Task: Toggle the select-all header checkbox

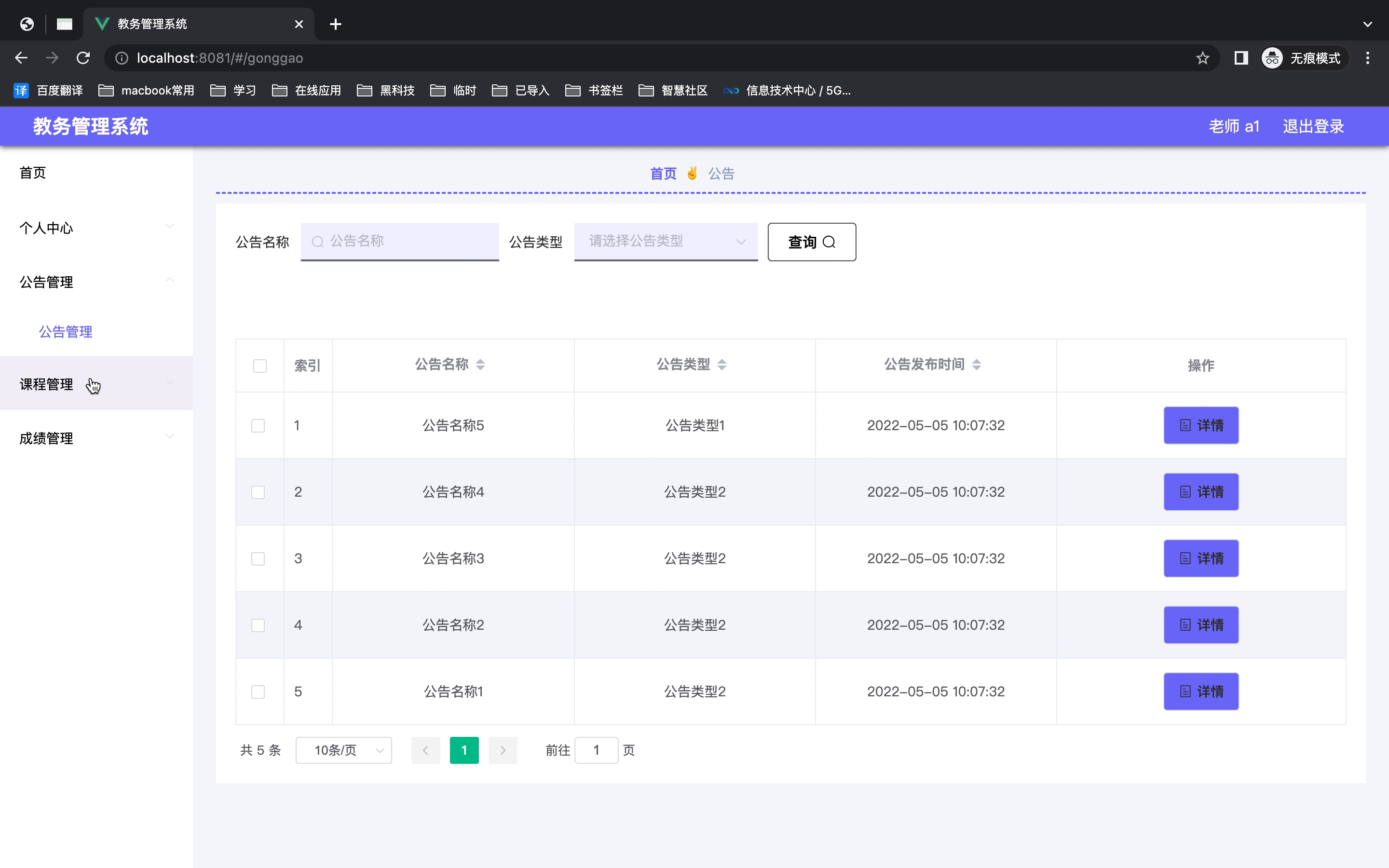Action: (x=260, y=366)
